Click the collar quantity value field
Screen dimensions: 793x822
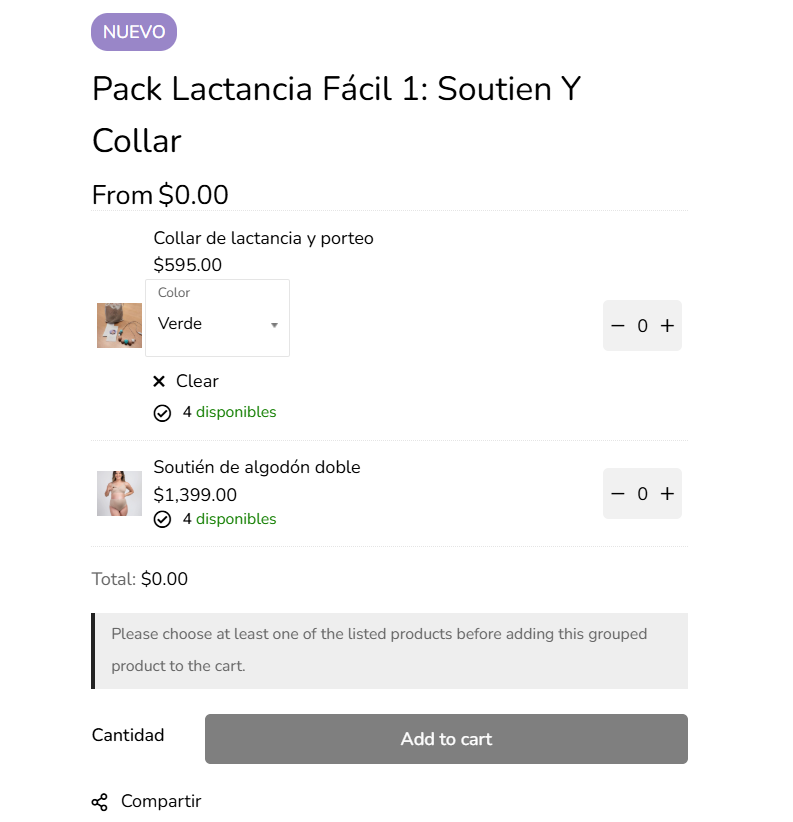(642, 326)
